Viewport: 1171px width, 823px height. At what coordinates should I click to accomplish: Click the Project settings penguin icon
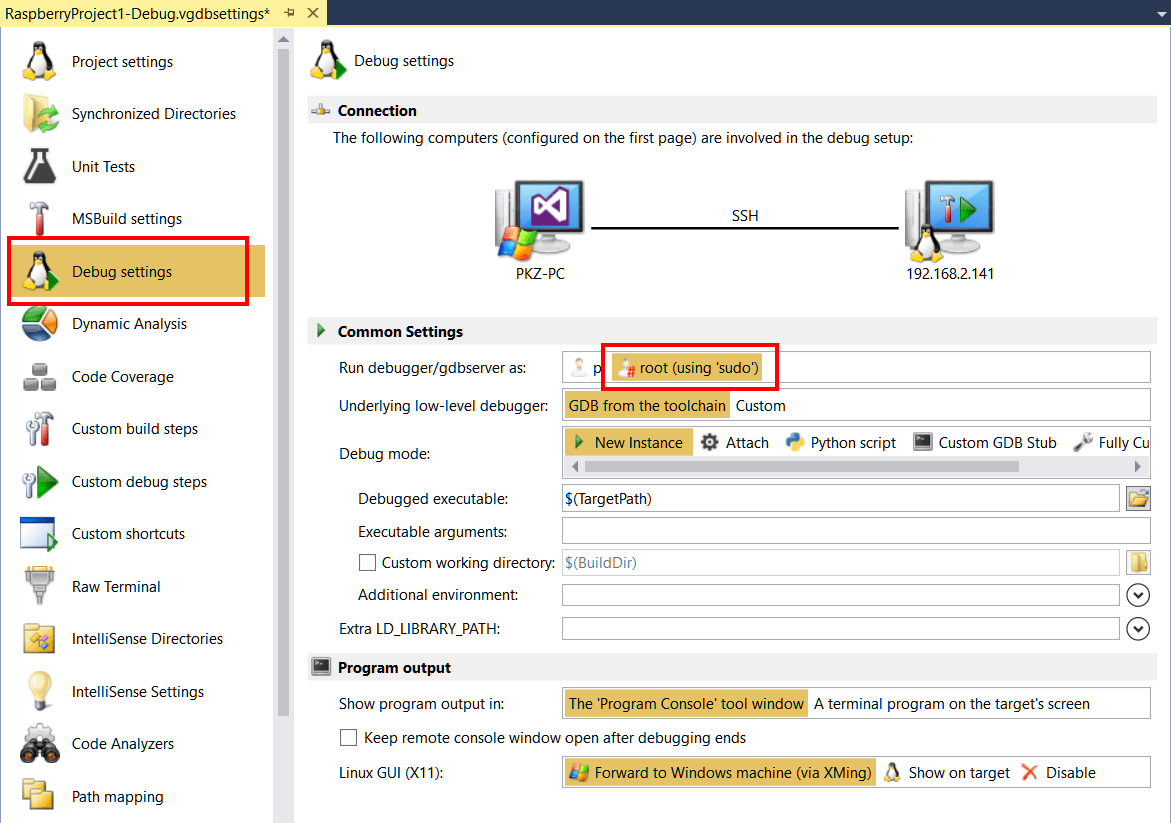tap(39, 61)
